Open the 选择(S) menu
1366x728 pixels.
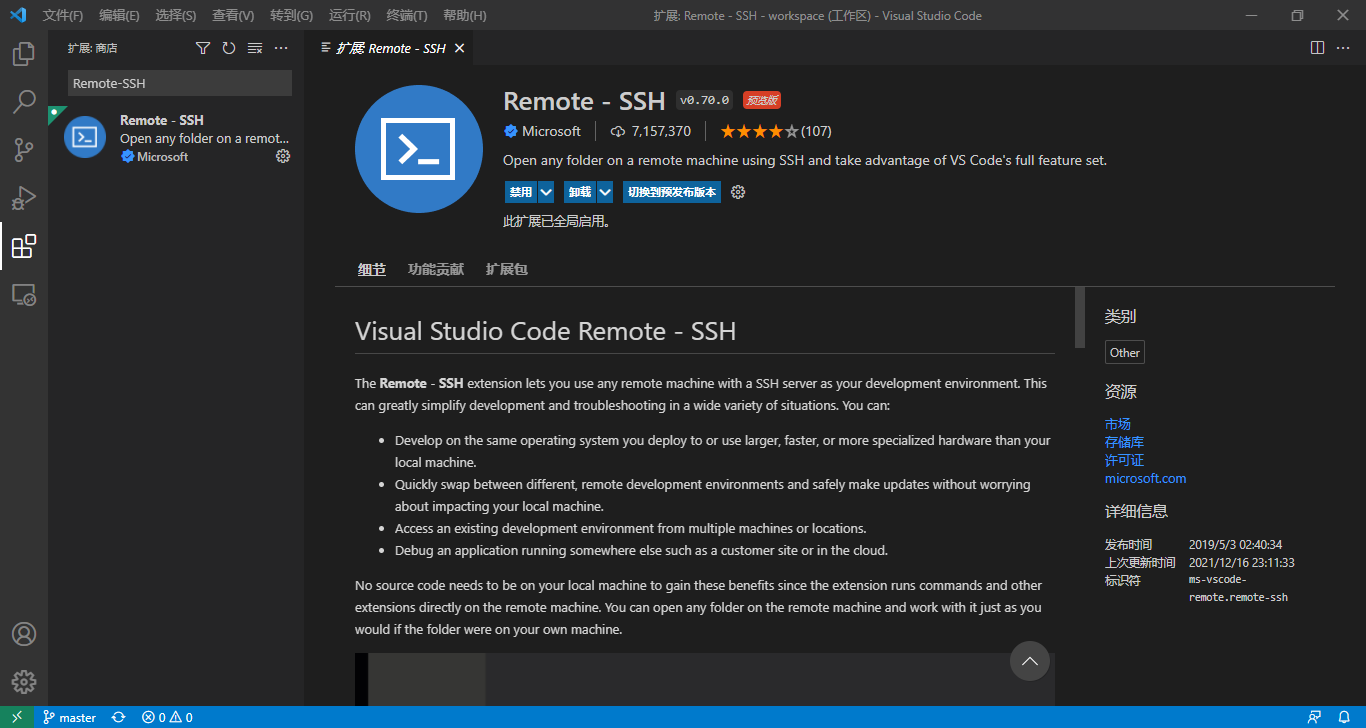pos(176,15)
